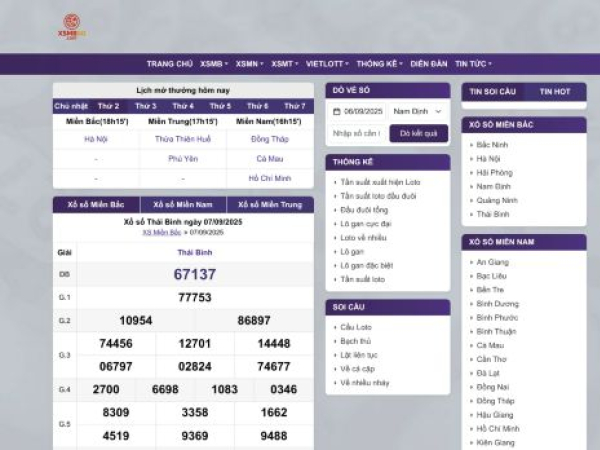Open the TIN SOI CẦU tab
The image size is (600, 450).
493,92
